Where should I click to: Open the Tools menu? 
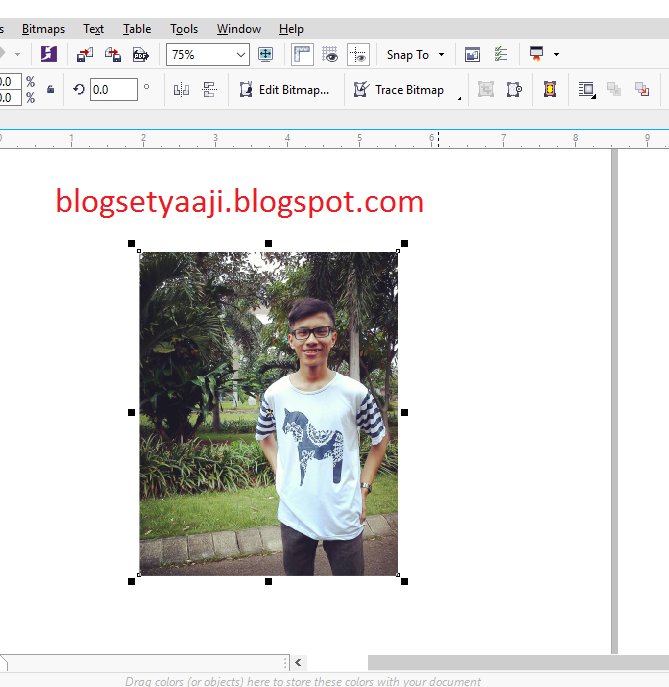[x=184, y=29]
